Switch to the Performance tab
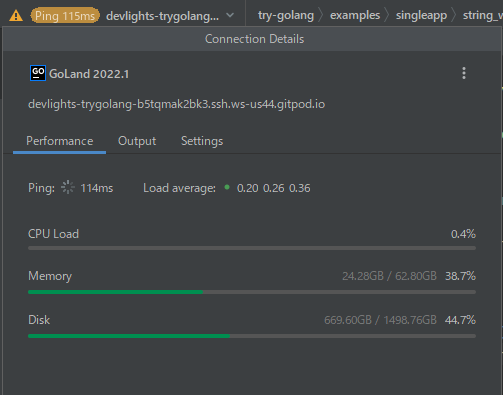This screenshot has height=395, width=503. pyautogui.click(x=60, y=141)
